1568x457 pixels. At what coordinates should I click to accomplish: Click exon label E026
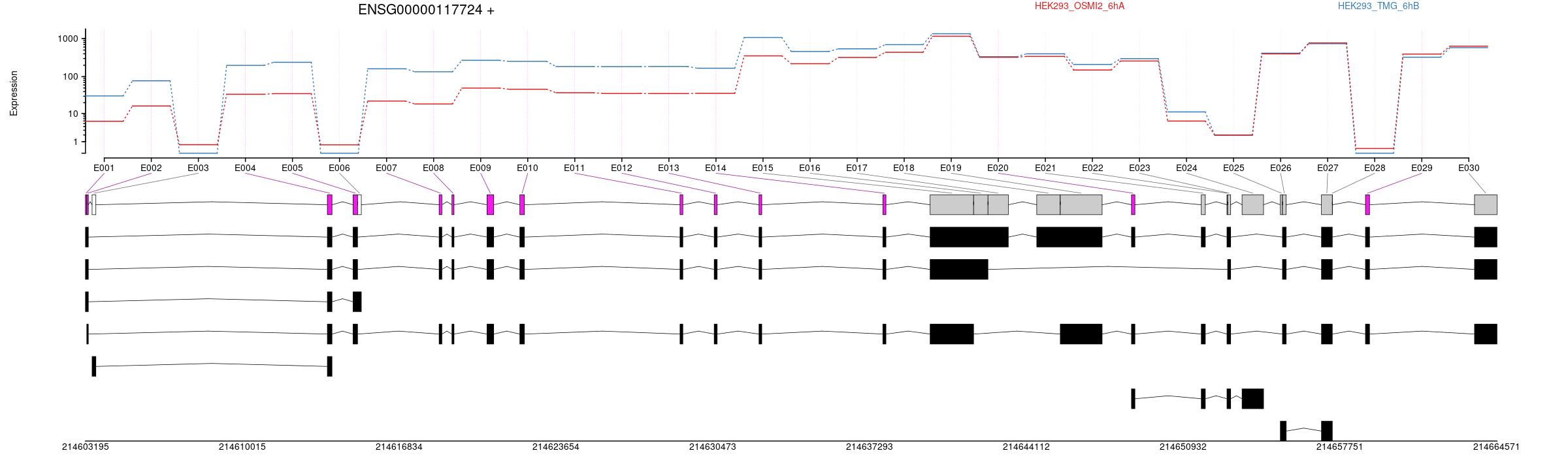(1281, 168)
